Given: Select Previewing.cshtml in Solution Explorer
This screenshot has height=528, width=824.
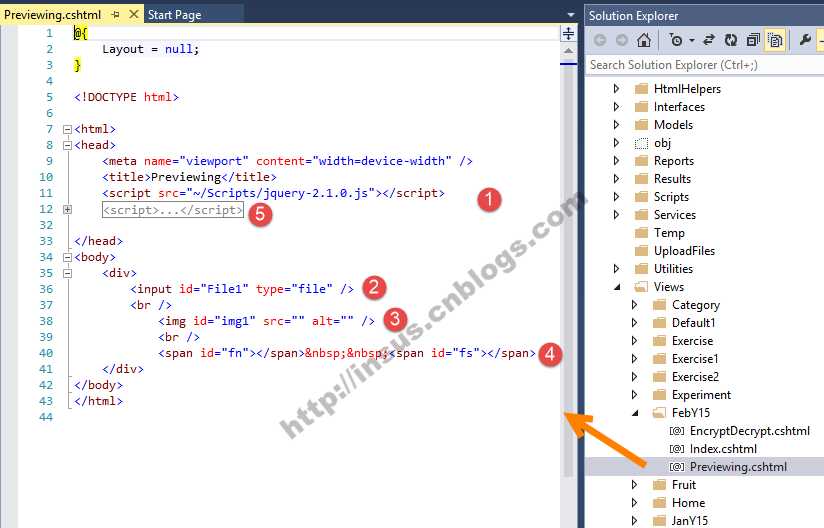Looking at the screenshot, I should (x=738, y=467).
